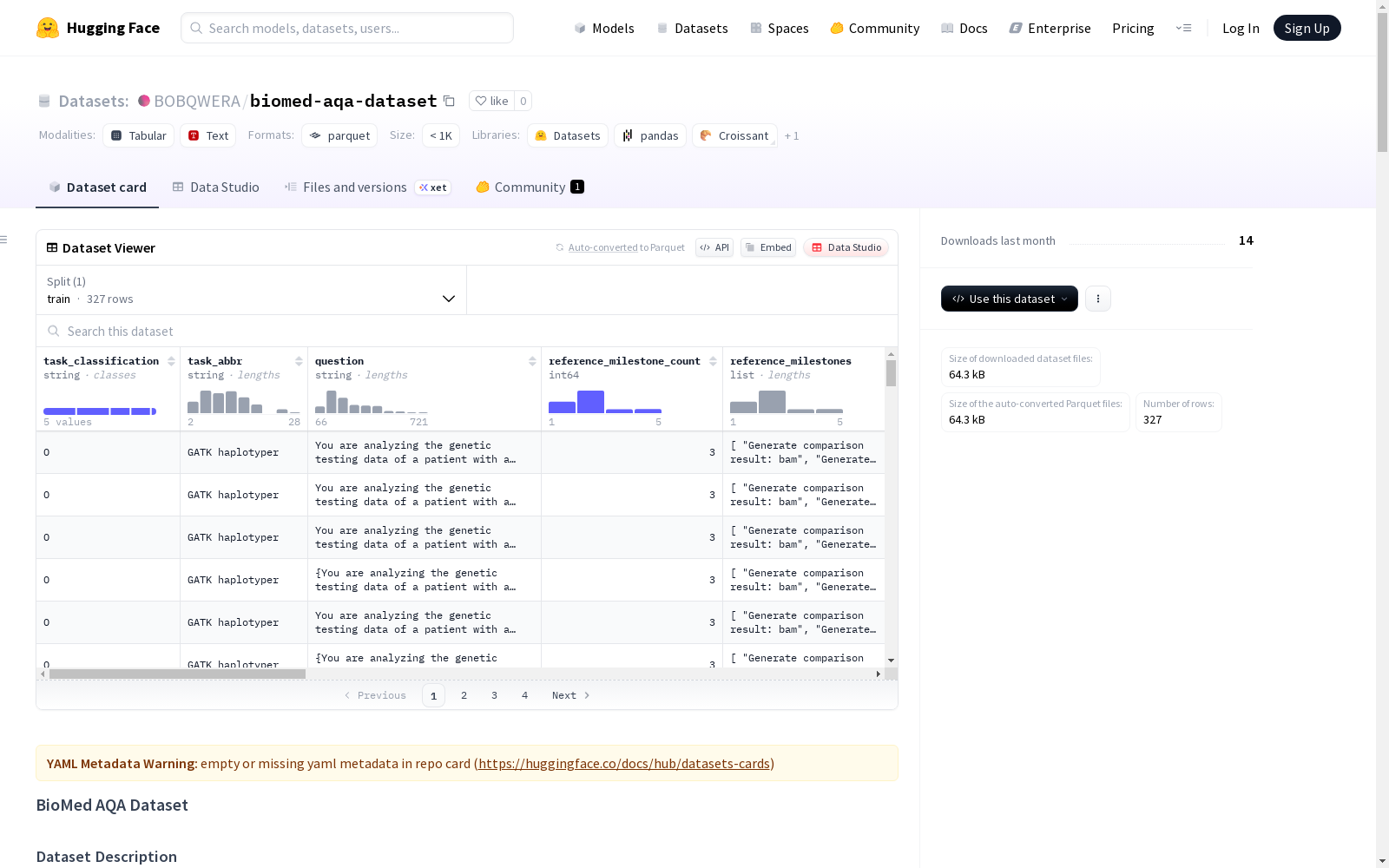Click the dataset stack icon beside Datasets:
The image size is (1389, 868).
pos(44,101)
